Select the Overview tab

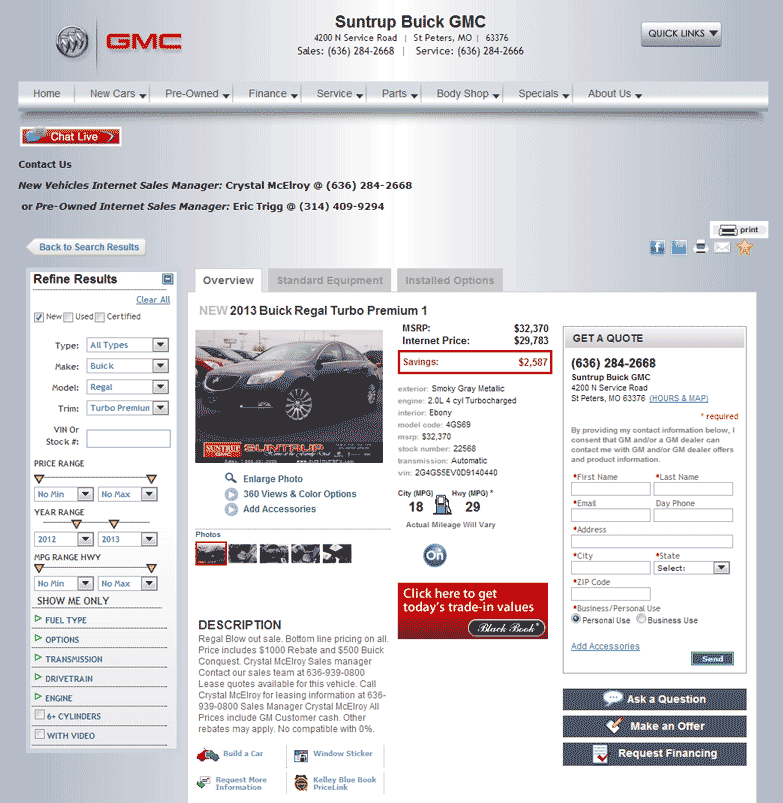tap(228, 280)
